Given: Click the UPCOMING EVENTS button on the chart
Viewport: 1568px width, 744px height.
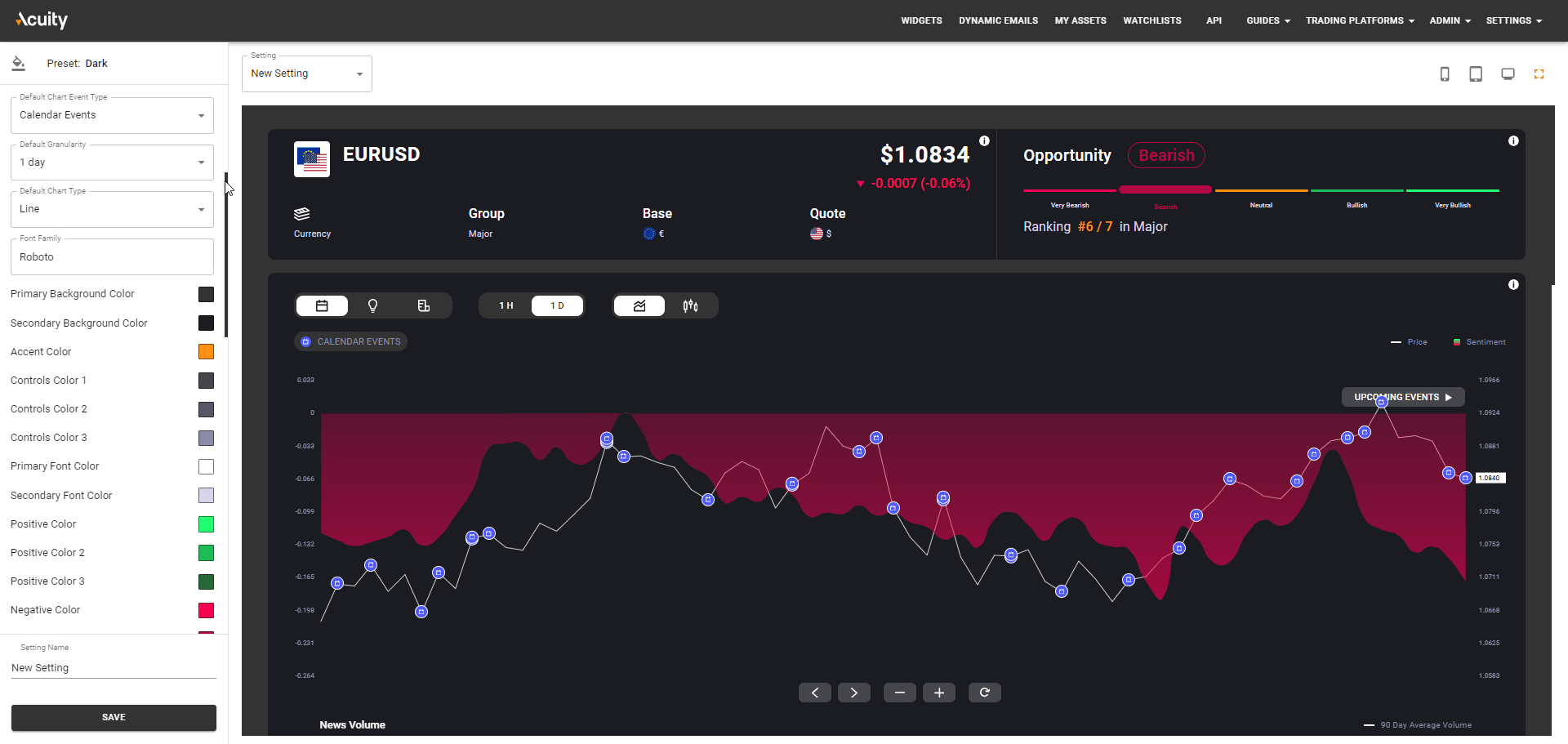Looking at the screenshot, I should click(x=1403, y=397).
